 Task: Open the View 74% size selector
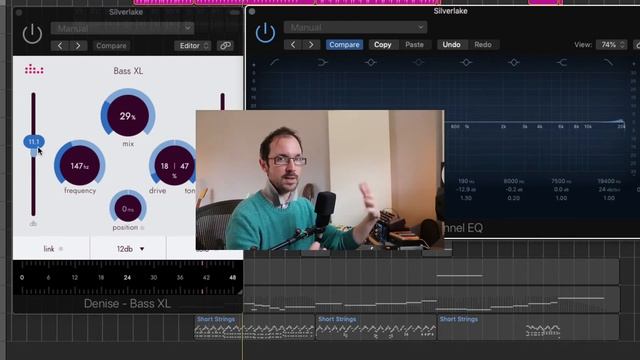(611, 44)
